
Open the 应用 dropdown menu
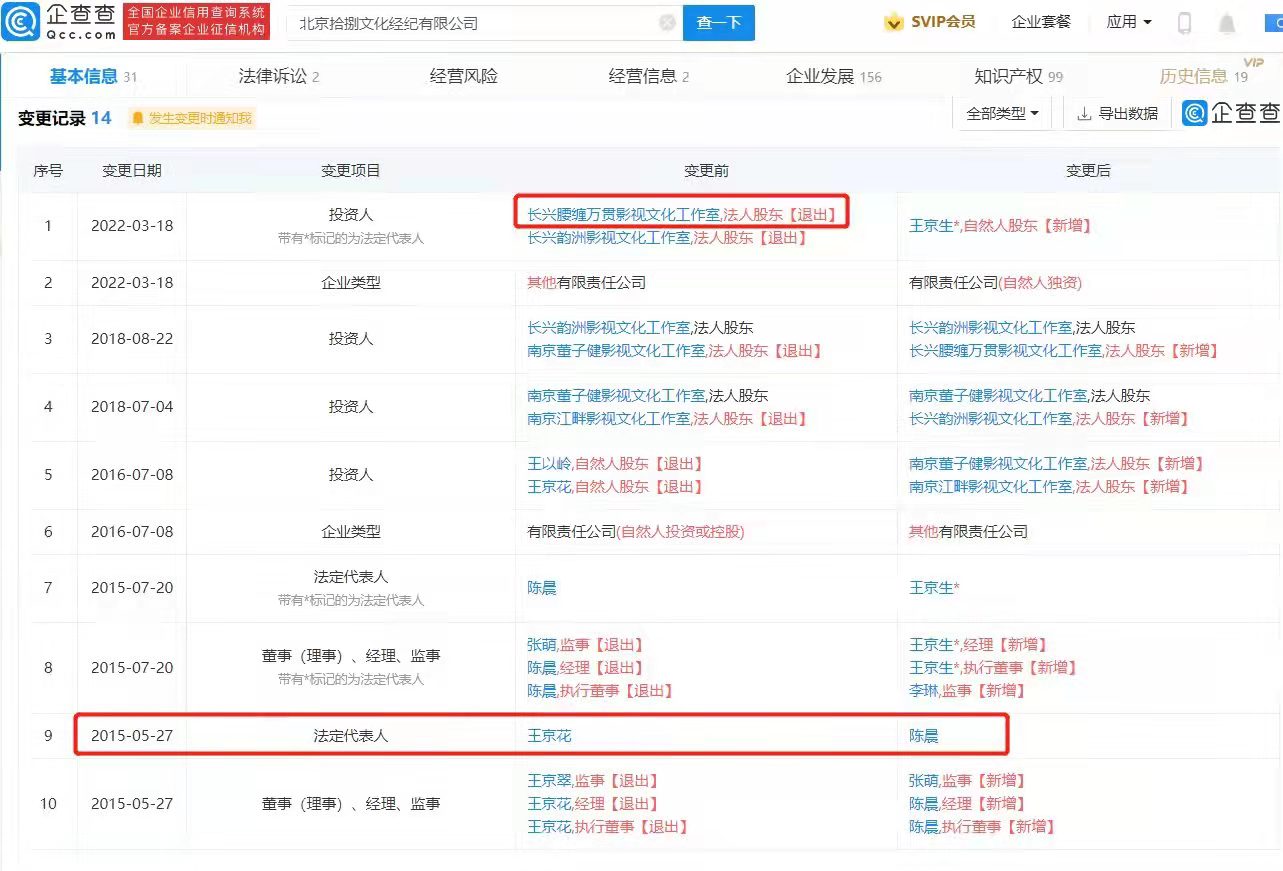click(x=1129, y=22)
